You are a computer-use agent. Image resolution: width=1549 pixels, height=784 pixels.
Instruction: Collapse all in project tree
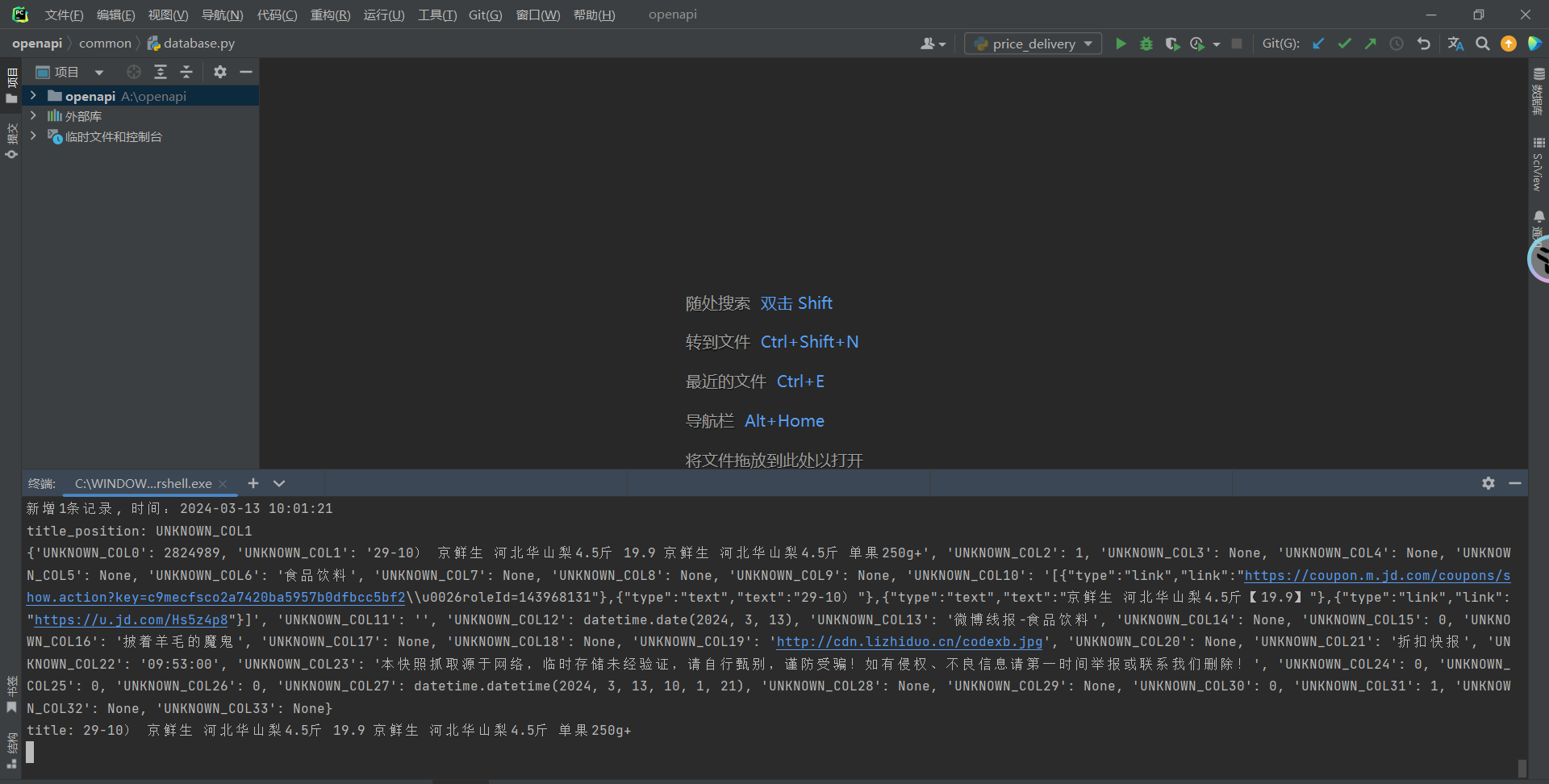pos(186,72)
